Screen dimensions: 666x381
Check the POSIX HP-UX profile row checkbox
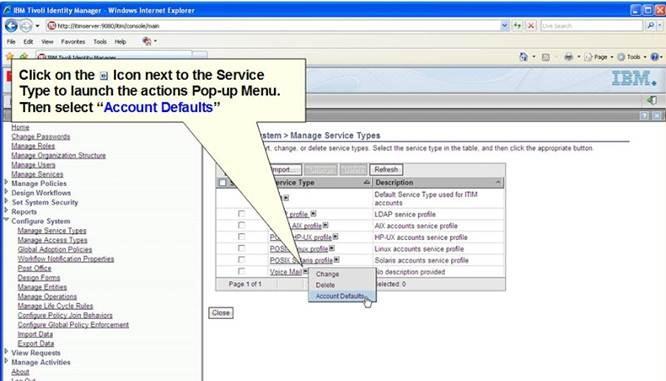[241, 237]
